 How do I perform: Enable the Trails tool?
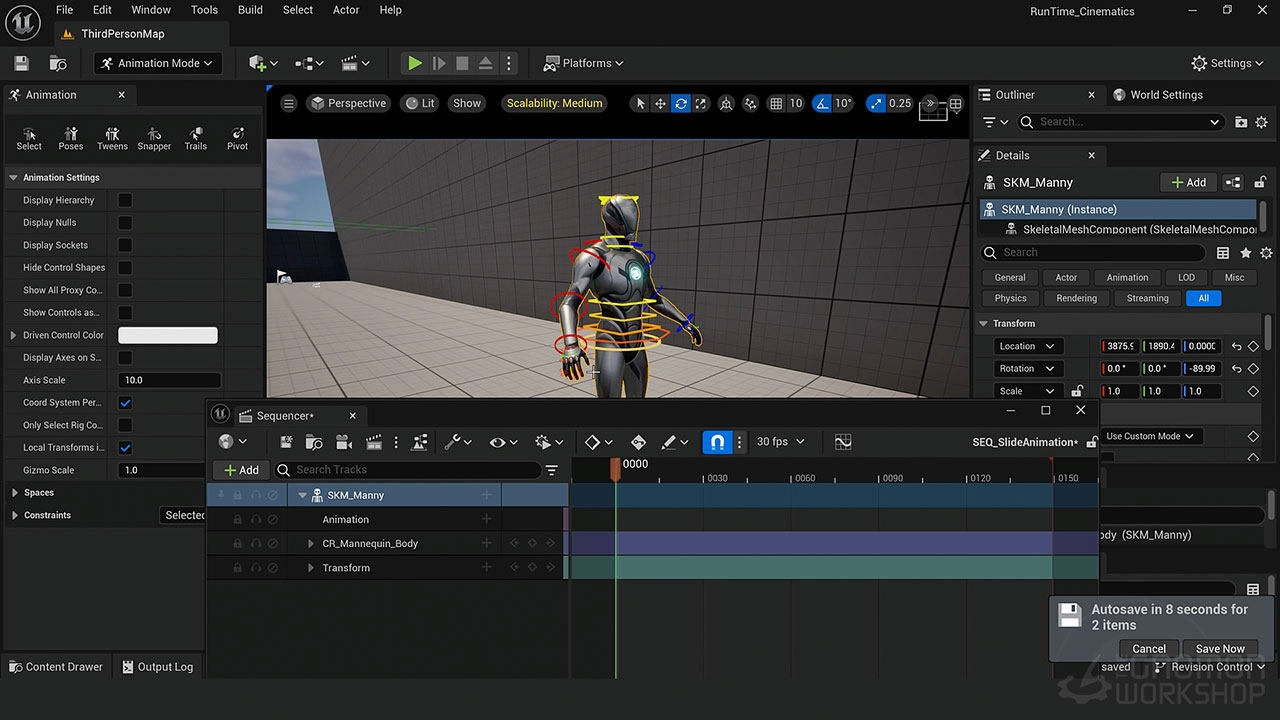pyautogui.click(x=195, y=138)
